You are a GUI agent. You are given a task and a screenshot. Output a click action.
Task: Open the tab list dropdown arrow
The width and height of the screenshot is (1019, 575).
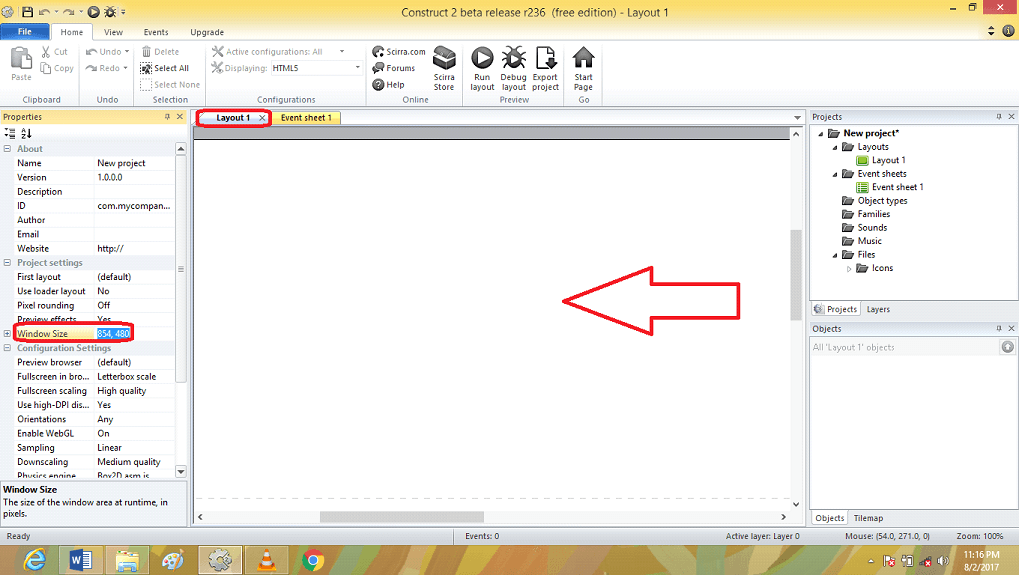[797, 118]
